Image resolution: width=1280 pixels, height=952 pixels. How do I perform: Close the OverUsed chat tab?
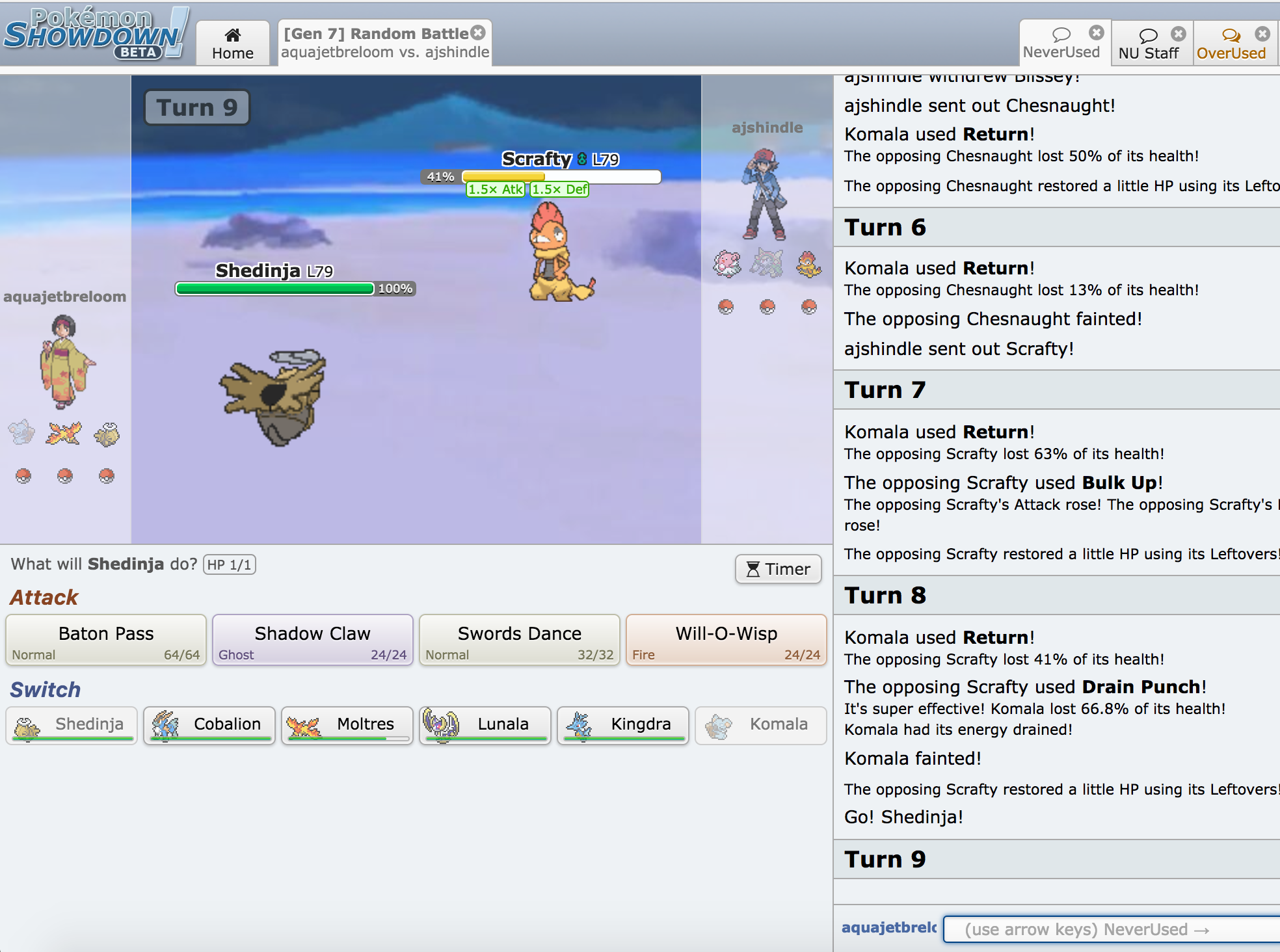(1262, 33)
